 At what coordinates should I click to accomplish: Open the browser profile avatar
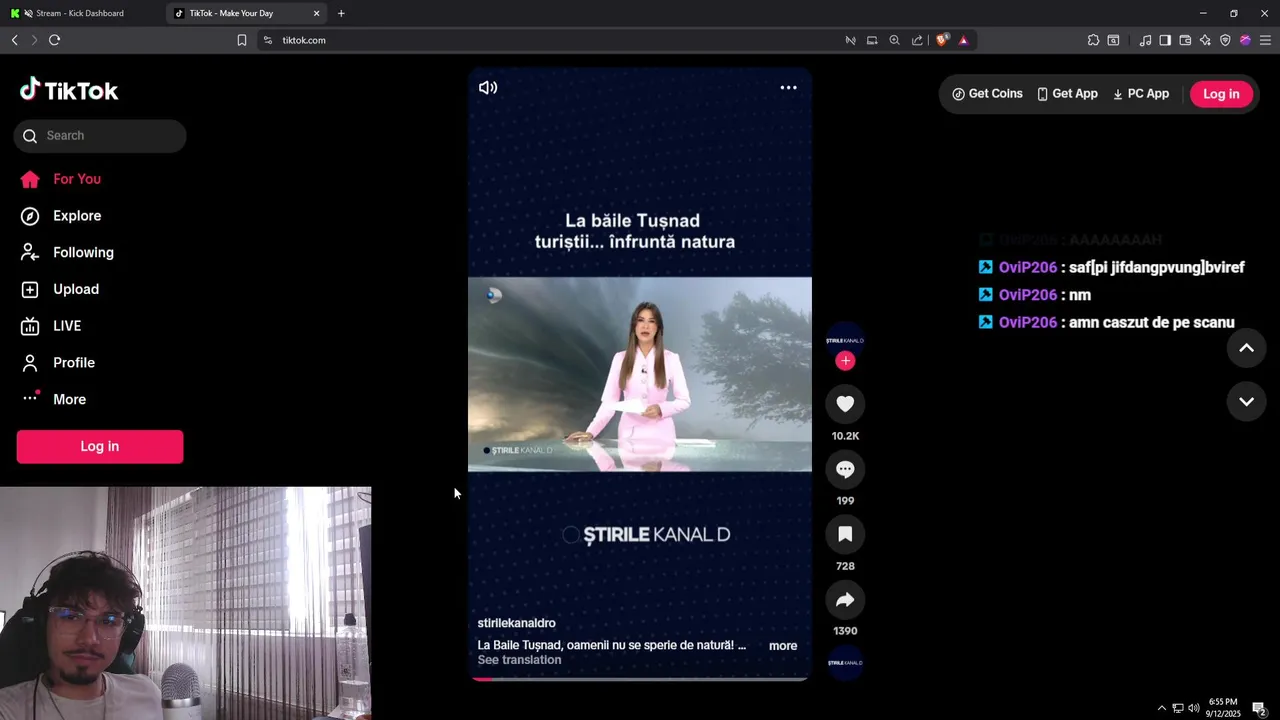coord(1245,40)
